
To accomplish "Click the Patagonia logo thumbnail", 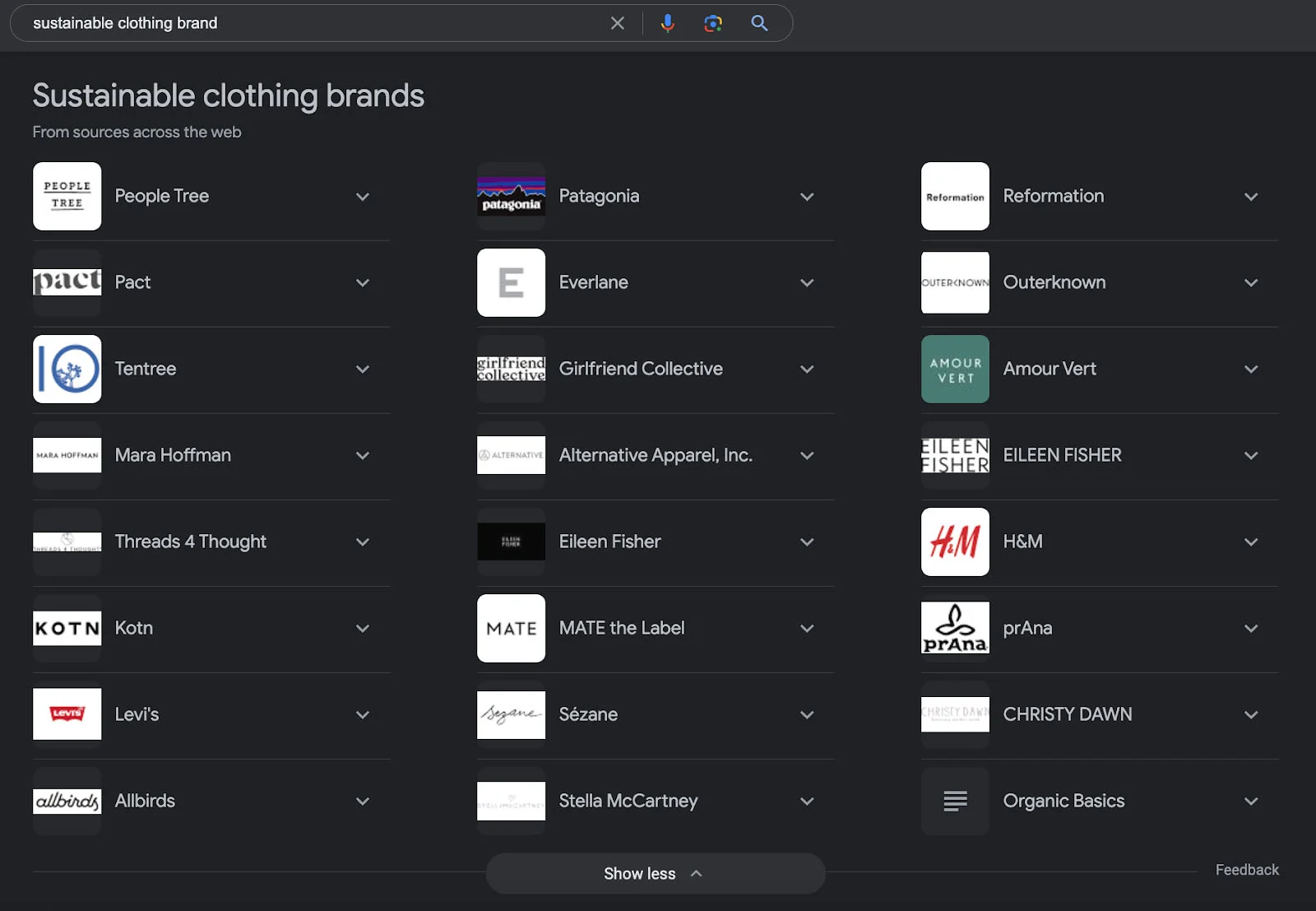I will pos(512,196).
